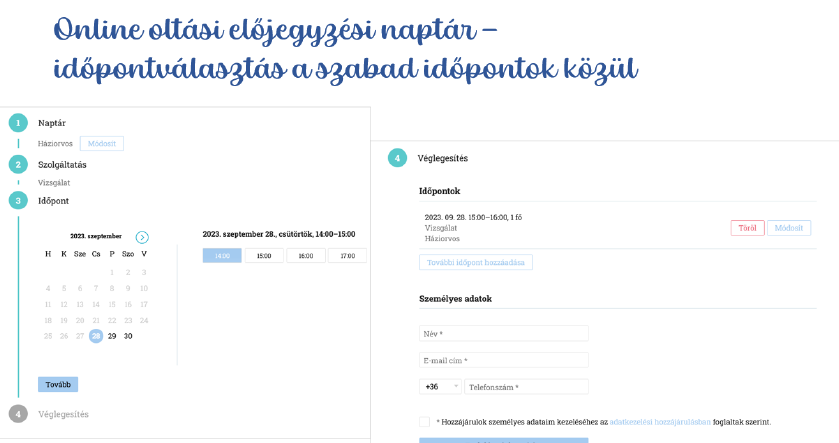Go to next month in calendar

click(x=142, y=237)
